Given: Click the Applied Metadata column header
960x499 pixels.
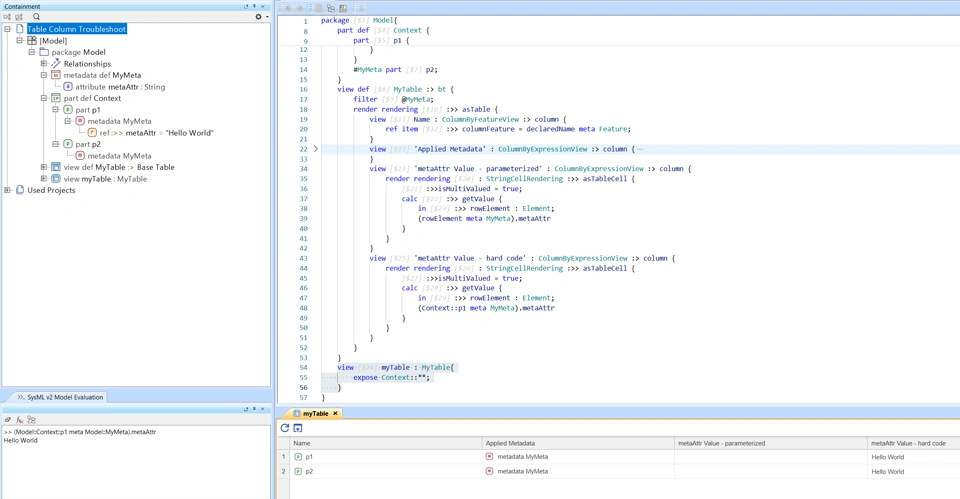Looking at the screenshot, I should [510, 443].
